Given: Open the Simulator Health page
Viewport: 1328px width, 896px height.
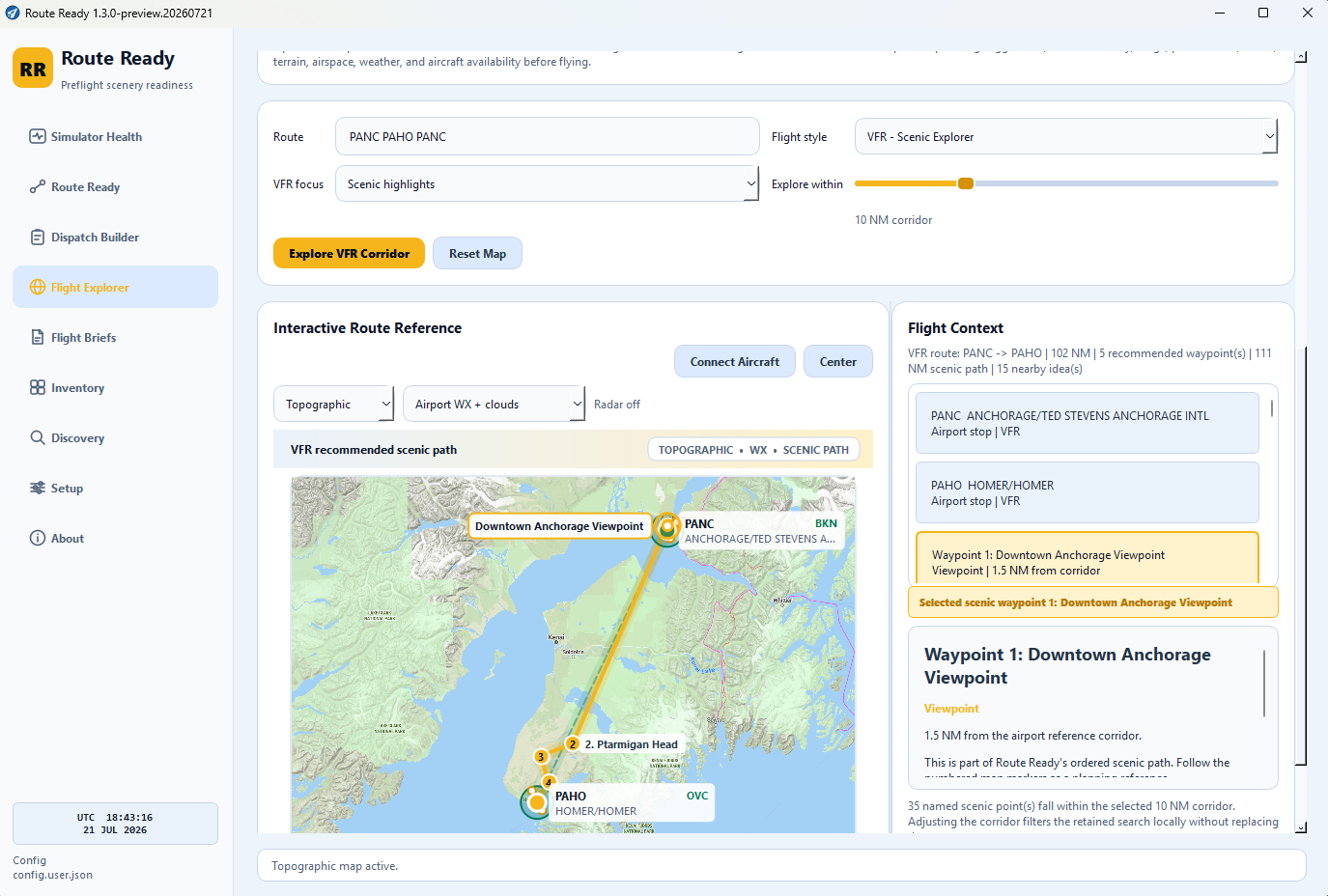Looking at the screenshot, I should point(115,136).
